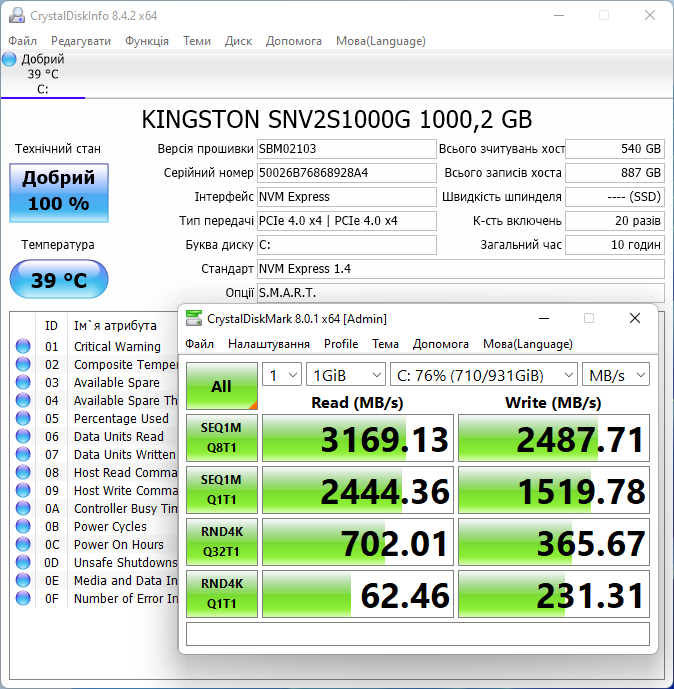Screen dimensions: 674x689
Task: Click the 39 °C temperature button
Action: (59, 279)
